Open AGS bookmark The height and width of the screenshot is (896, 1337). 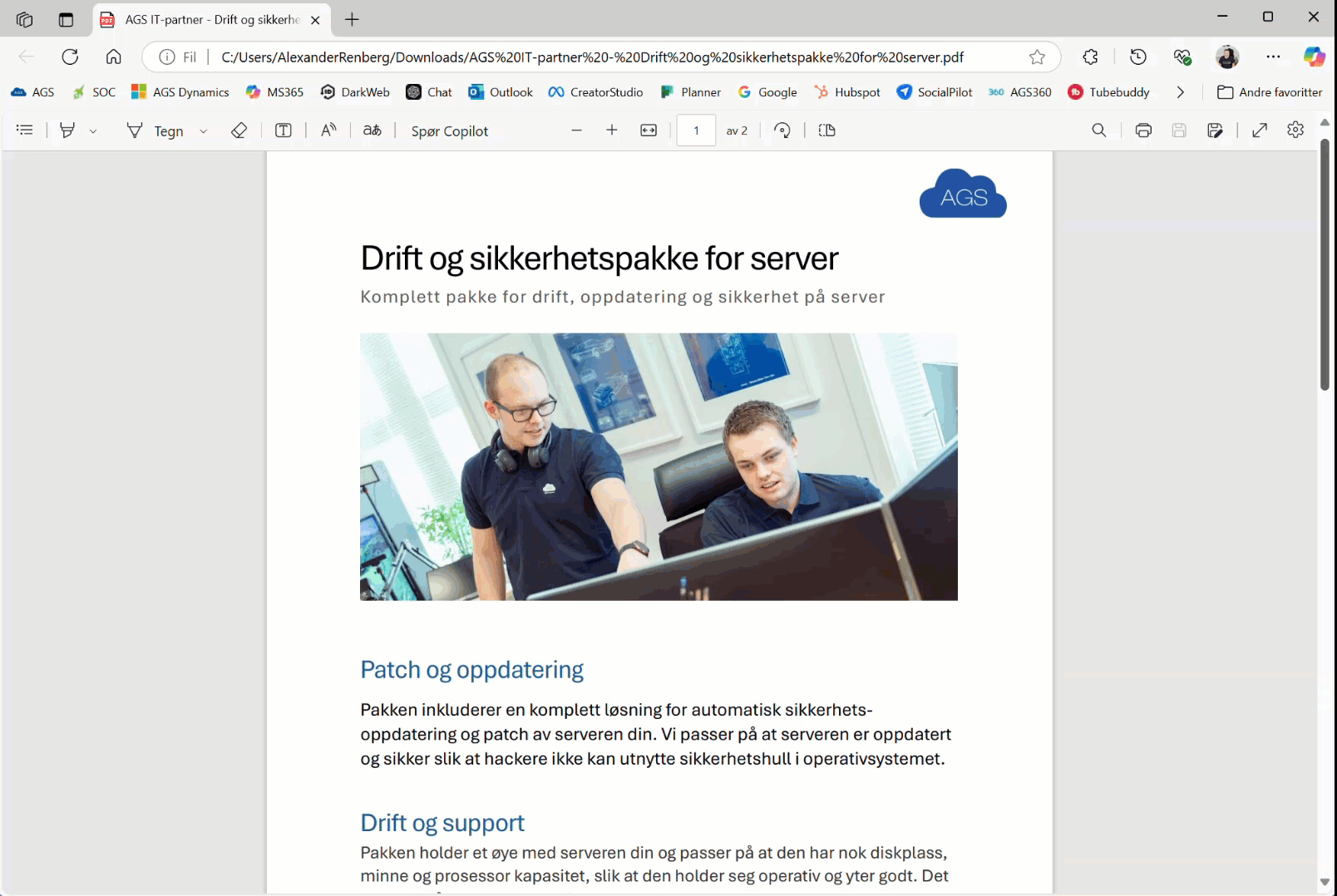(32, 92)
